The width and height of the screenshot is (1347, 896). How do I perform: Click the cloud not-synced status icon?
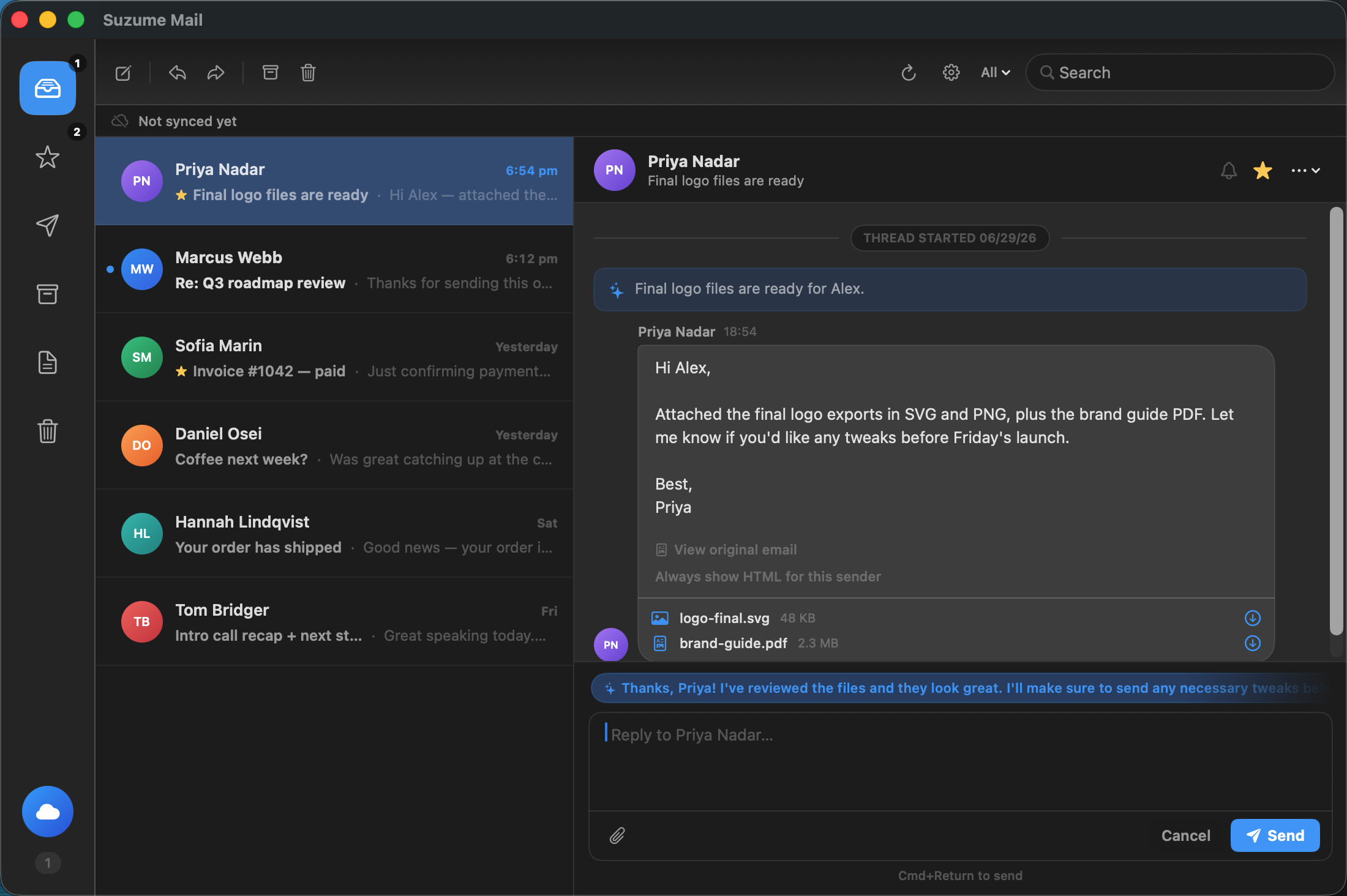120,121
